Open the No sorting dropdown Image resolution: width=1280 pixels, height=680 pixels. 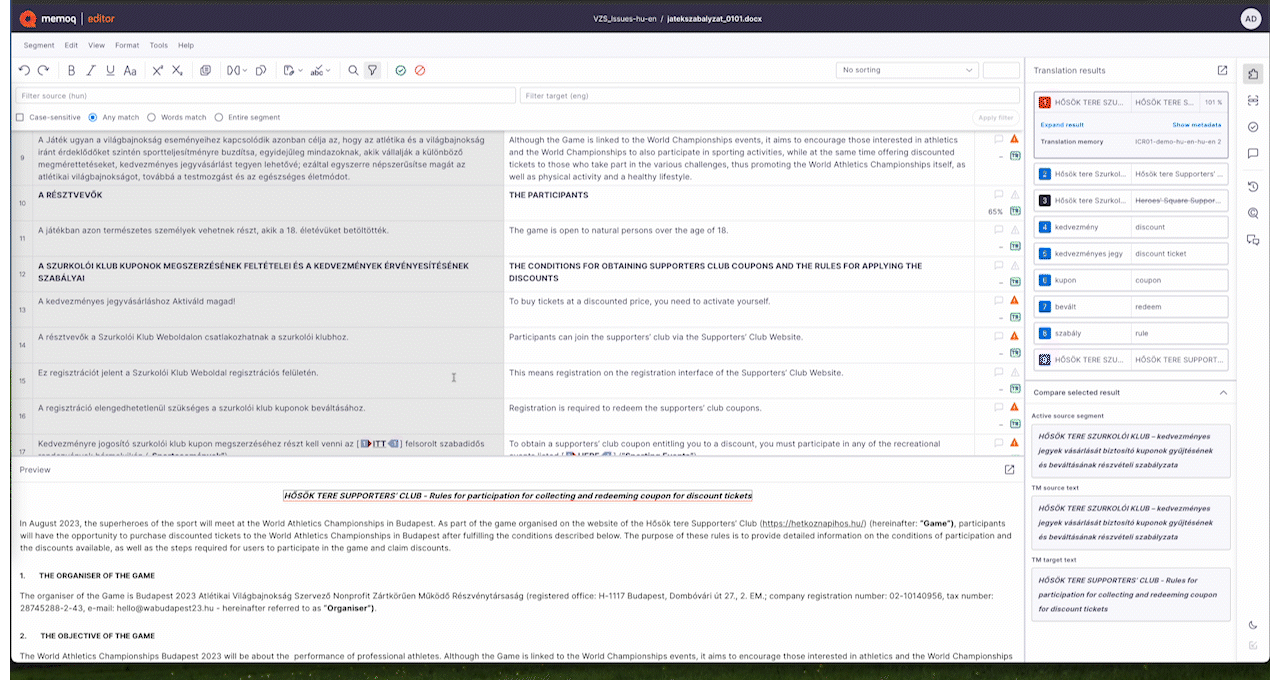[x=907, y=70]
